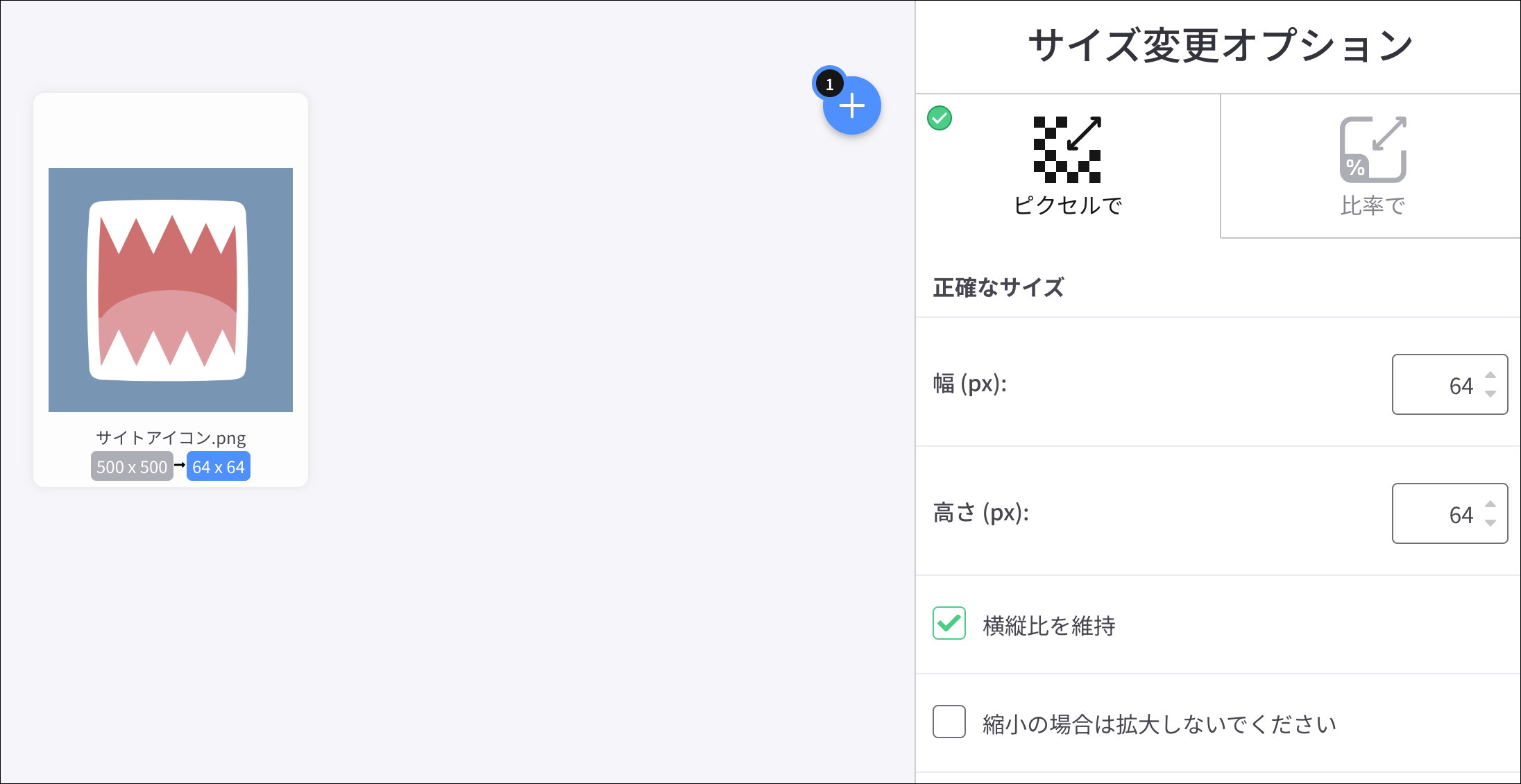Viewport: 1521px width, 784px height.
Task: Decrease width with the down stepper arrow
Action: 1490,394
